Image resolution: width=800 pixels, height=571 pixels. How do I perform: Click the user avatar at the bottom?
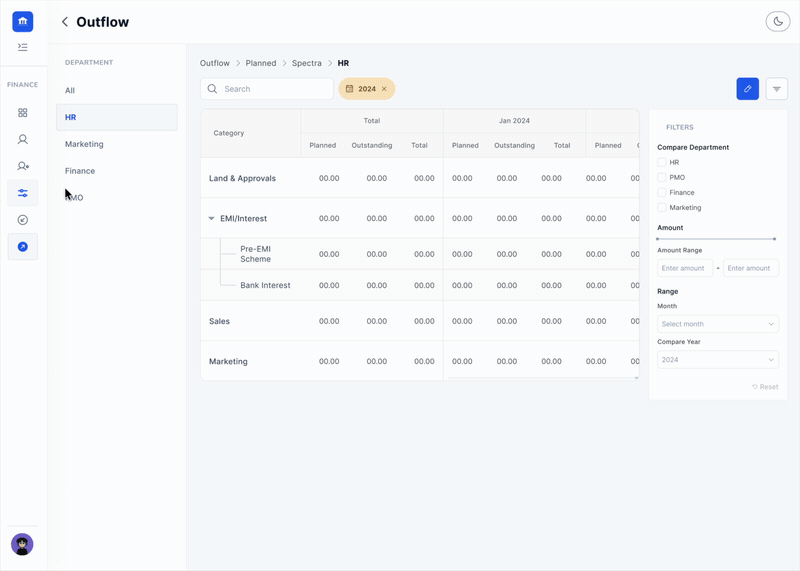[x=22, y=544]
